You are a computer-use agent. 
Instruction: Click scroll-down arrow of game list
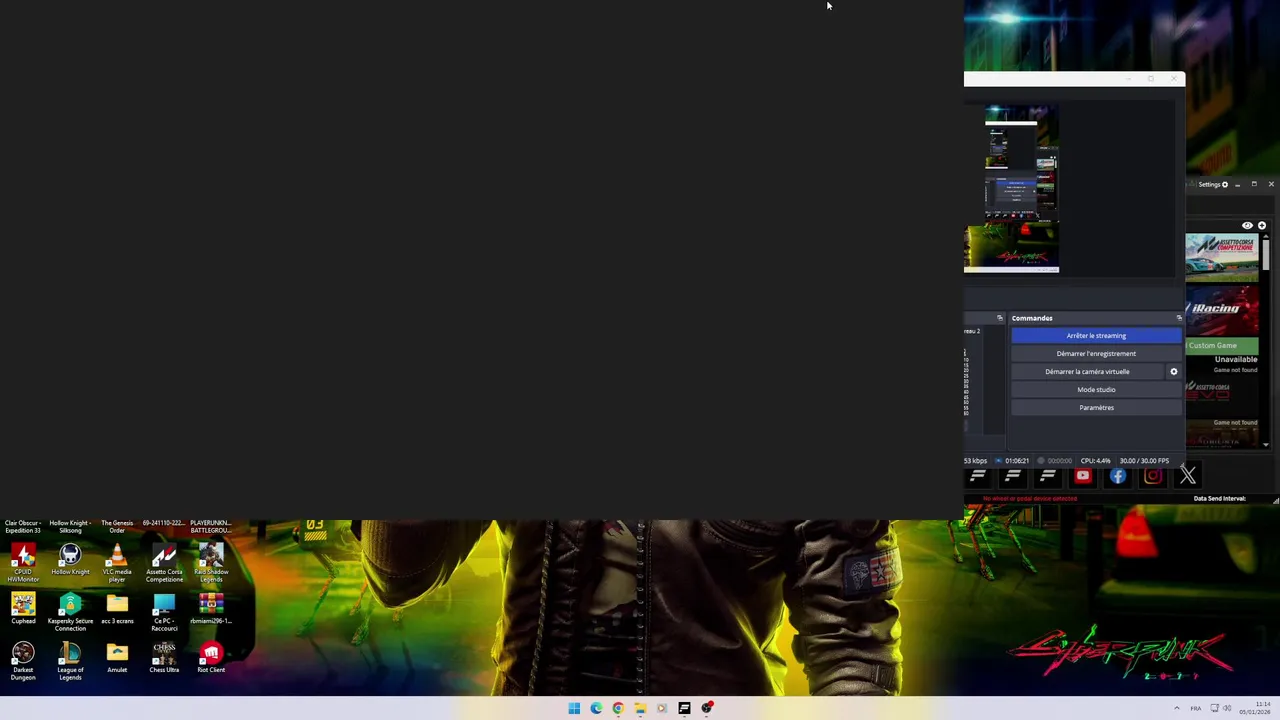[x=1266, y=444]
